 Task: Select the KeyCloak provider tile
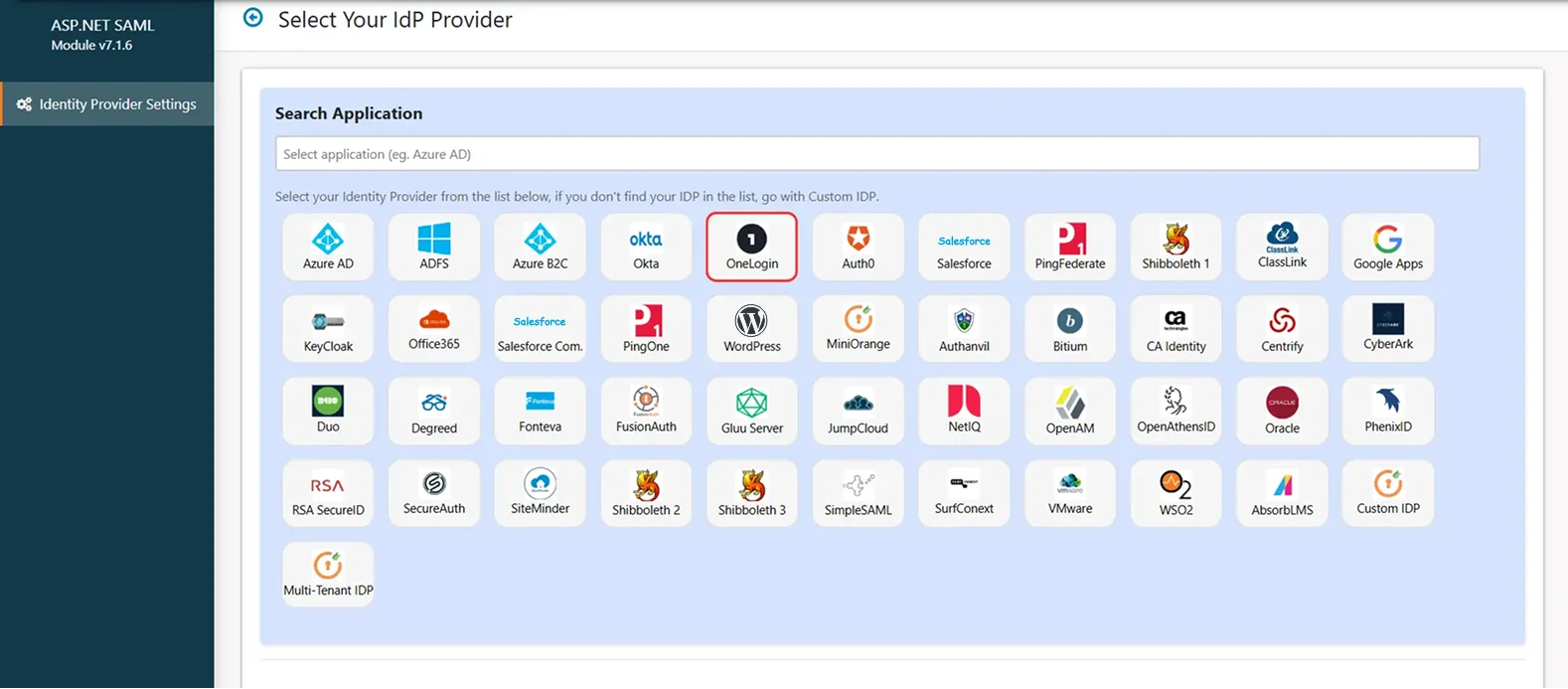[328, 329]
